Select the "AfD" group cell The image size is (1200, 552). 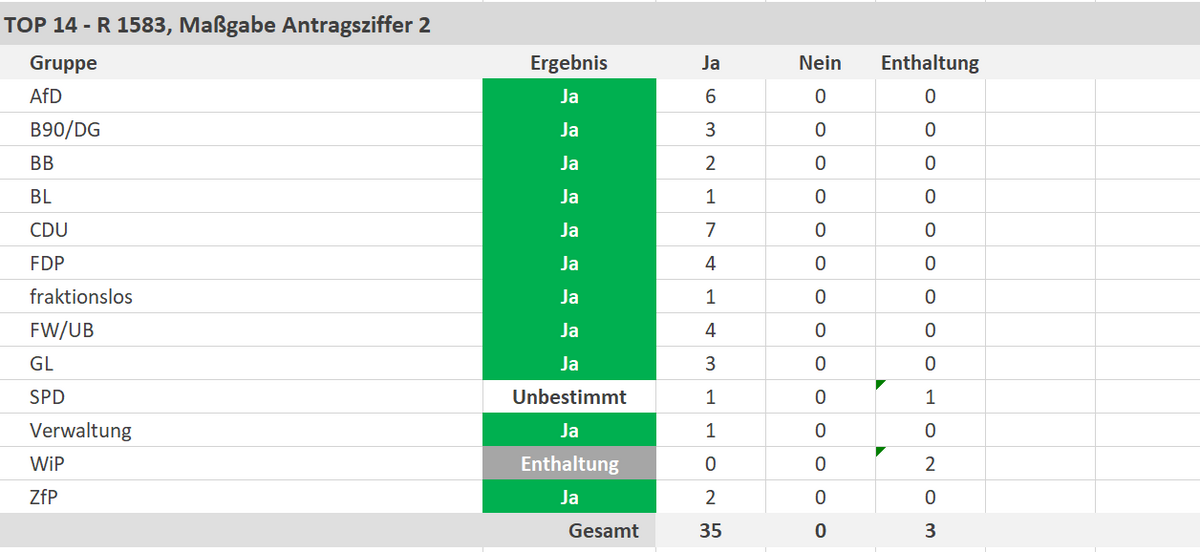(x=49, y=97)
